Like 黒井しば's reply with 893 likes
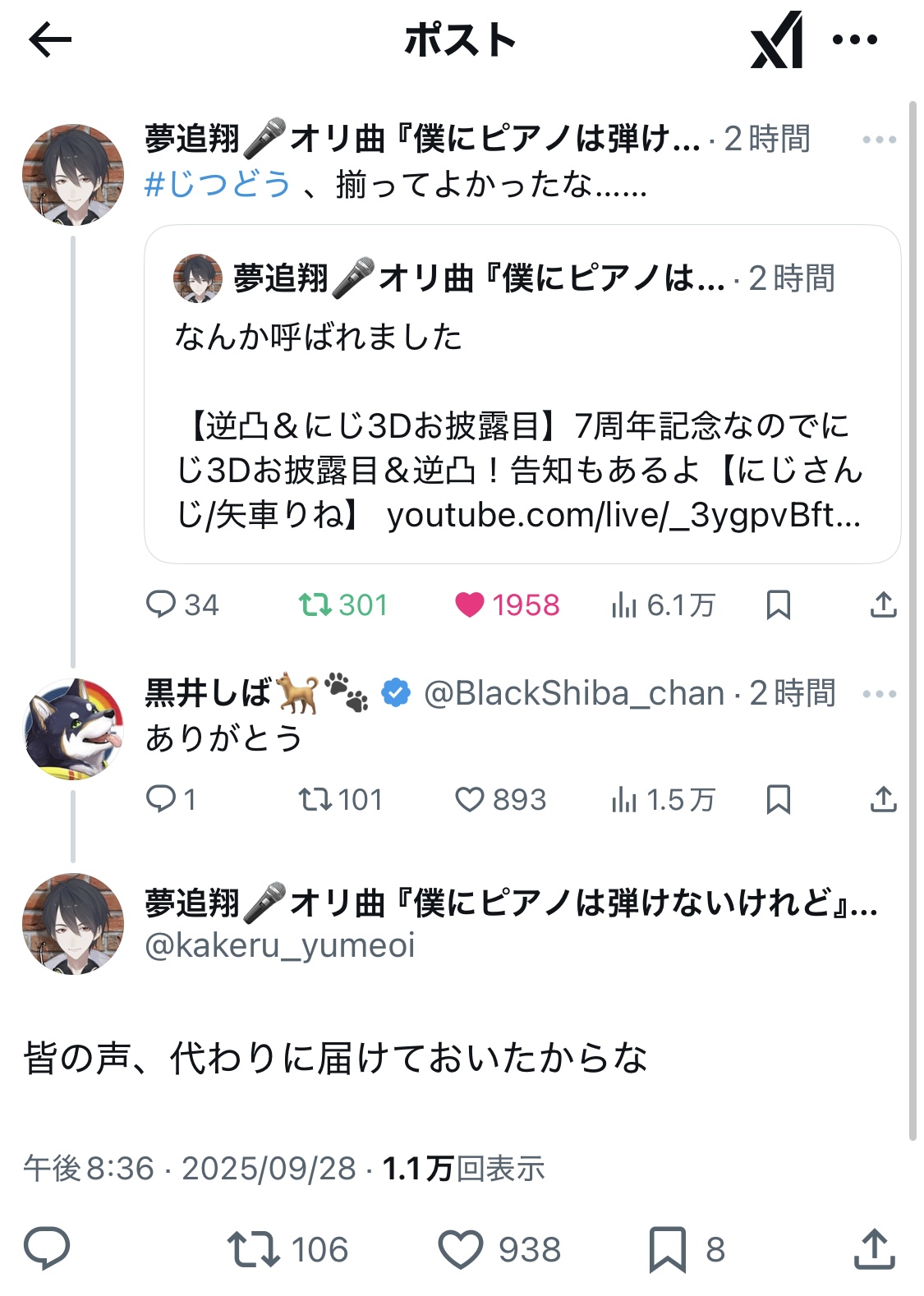Screen dimensions: 924x1296 470,799
